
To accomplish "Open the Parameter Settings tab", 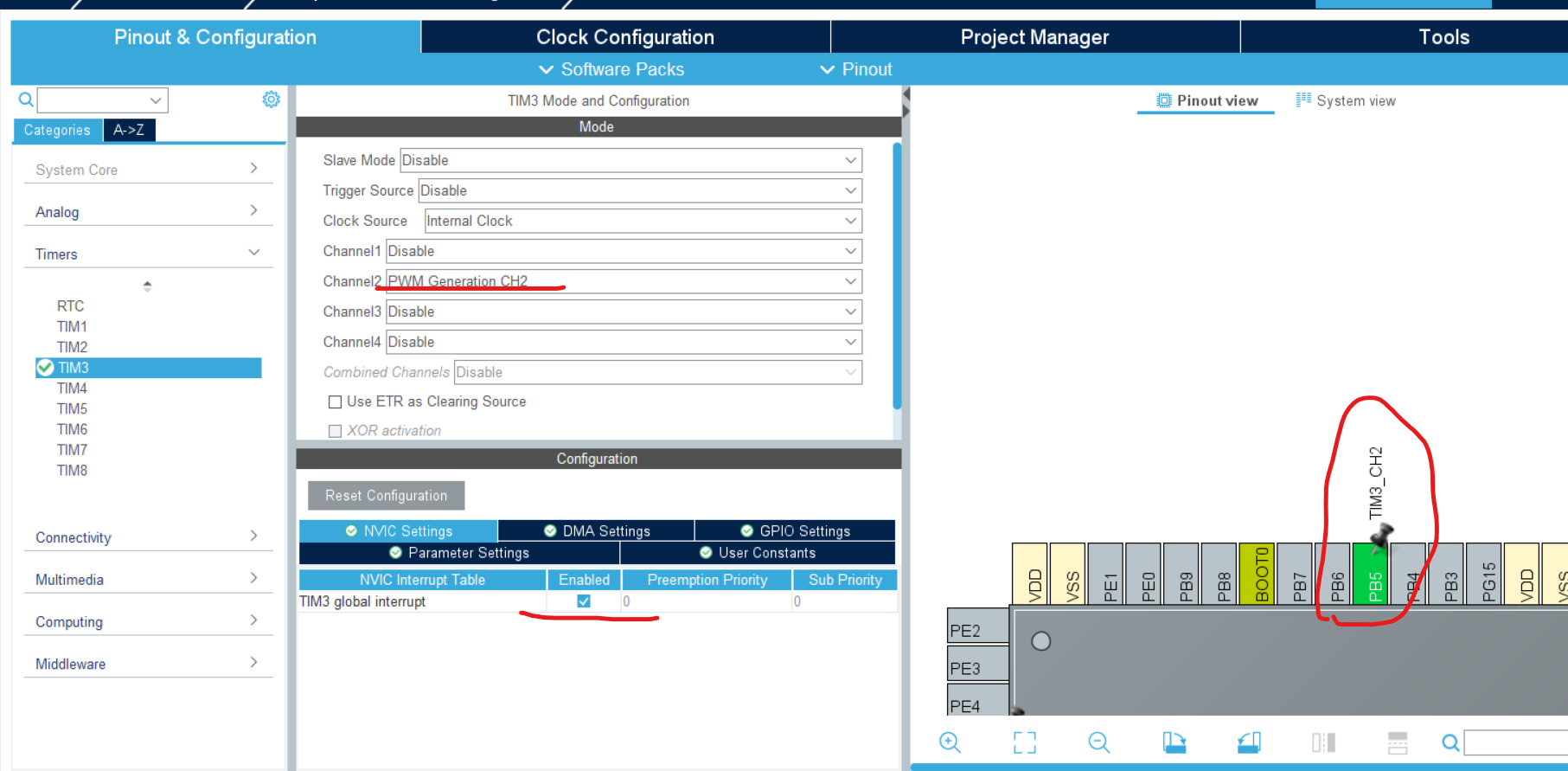I will 459,552.
